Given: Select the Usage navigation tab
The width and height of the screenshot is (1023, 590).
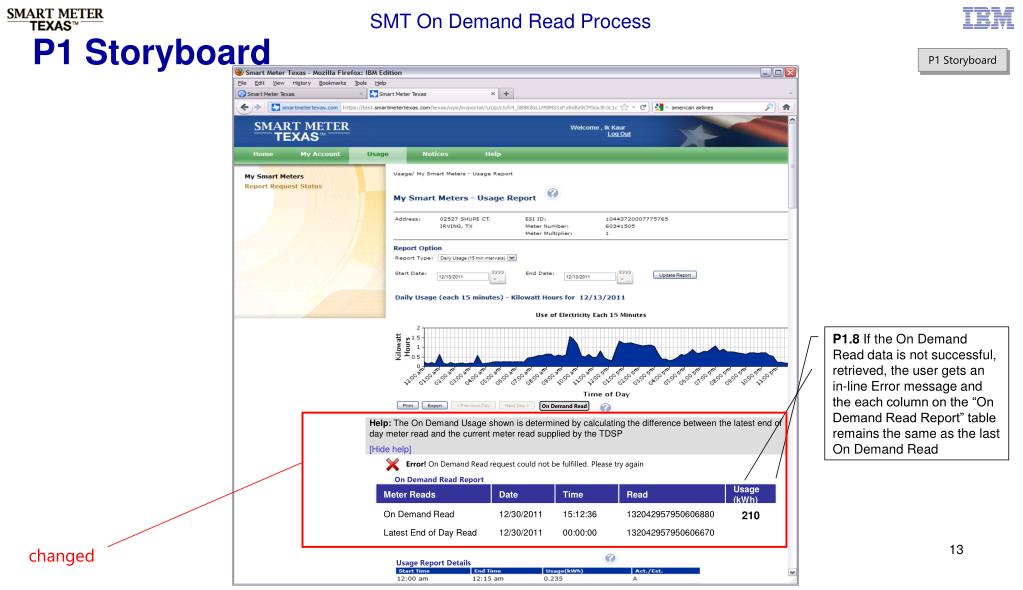Looking at the screenshot, I should (377, 154).
